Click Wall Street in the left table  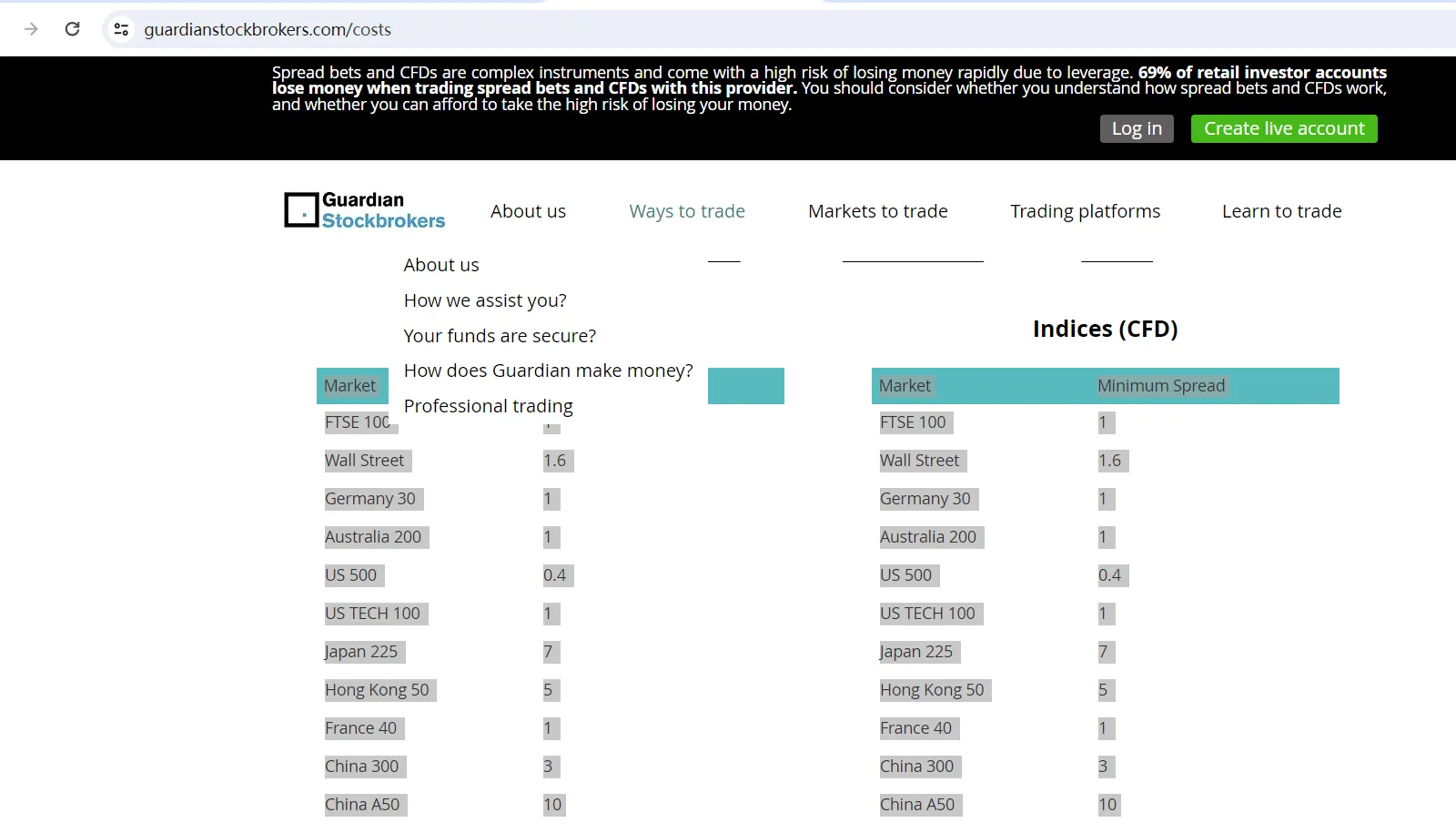[364, 461]
